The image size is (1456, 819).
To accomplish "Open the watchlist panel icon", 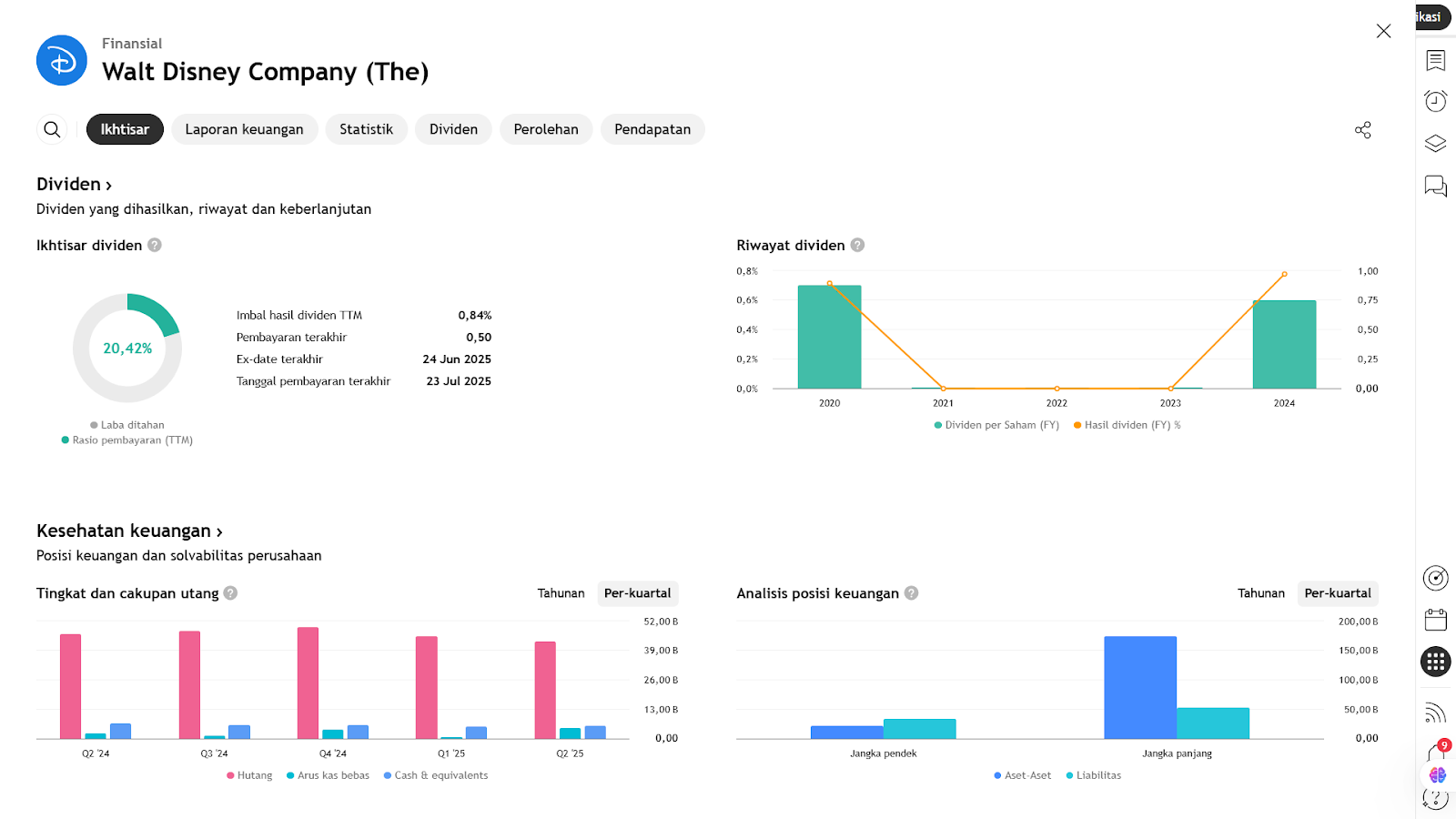I will point(1435,60).
